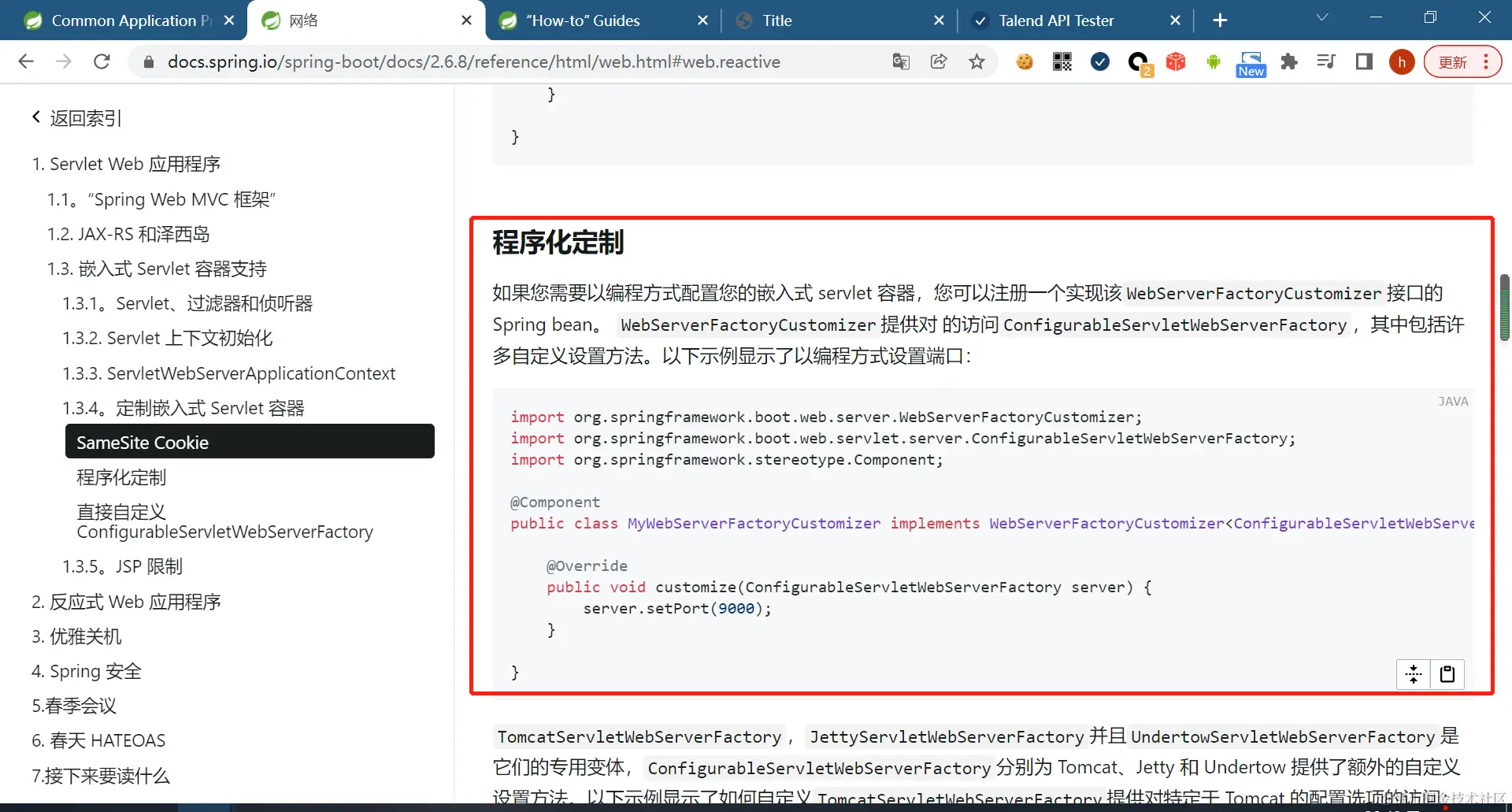
Task: Open the extension with badge 2
Action: coord(1139,62)
